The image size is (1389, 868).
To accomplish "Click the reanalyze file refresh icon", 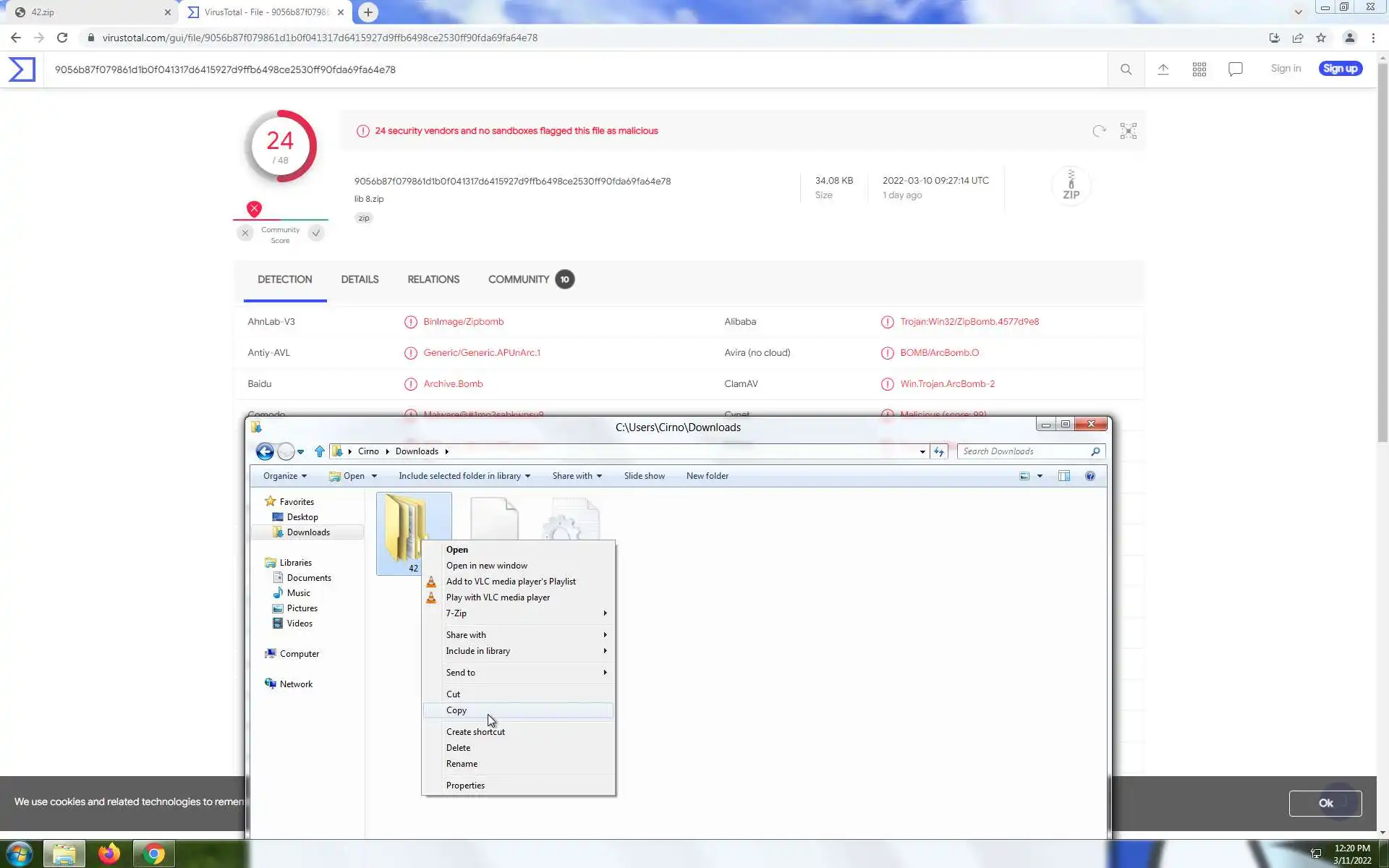I will 1099,131.
